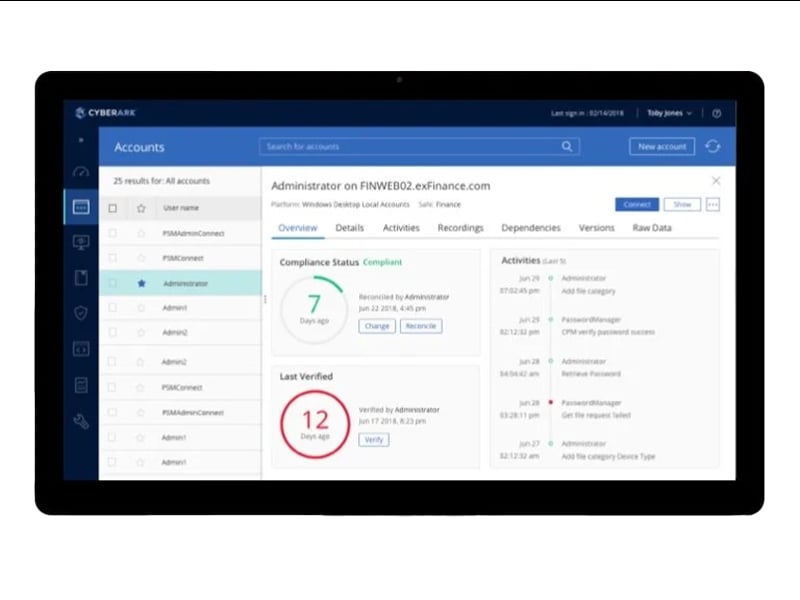Click the Connect button

(637, 205)
